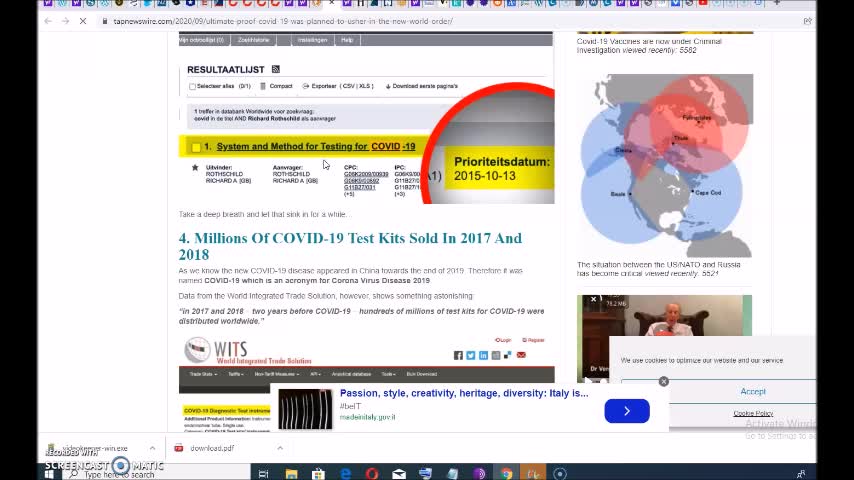This screenshot has width=854, height=480.
Task: Open System and Method for Testing for COVID-19
Action: (x=316, y=147)
